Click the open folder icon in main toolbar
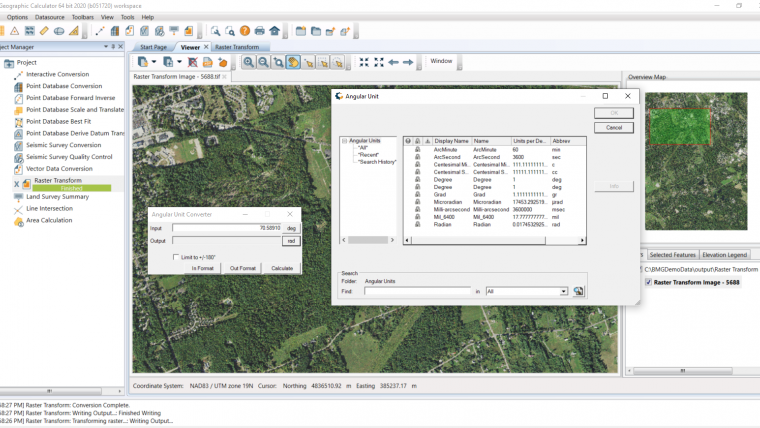The width and height of the screenshot is (760, 428). tap(316, 31)
